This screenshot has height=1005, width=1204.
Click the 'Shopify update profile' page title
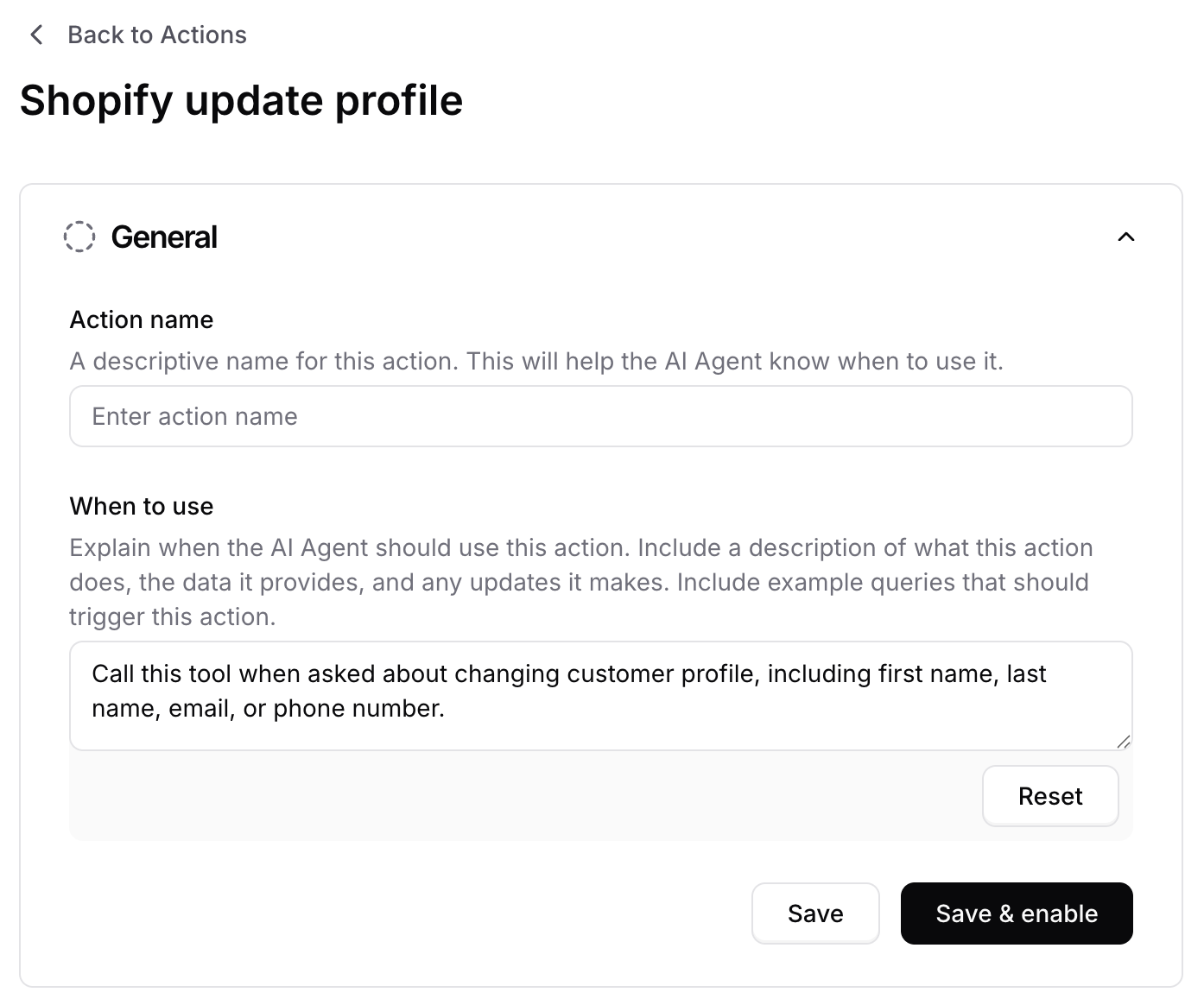[x=242, y=100]
